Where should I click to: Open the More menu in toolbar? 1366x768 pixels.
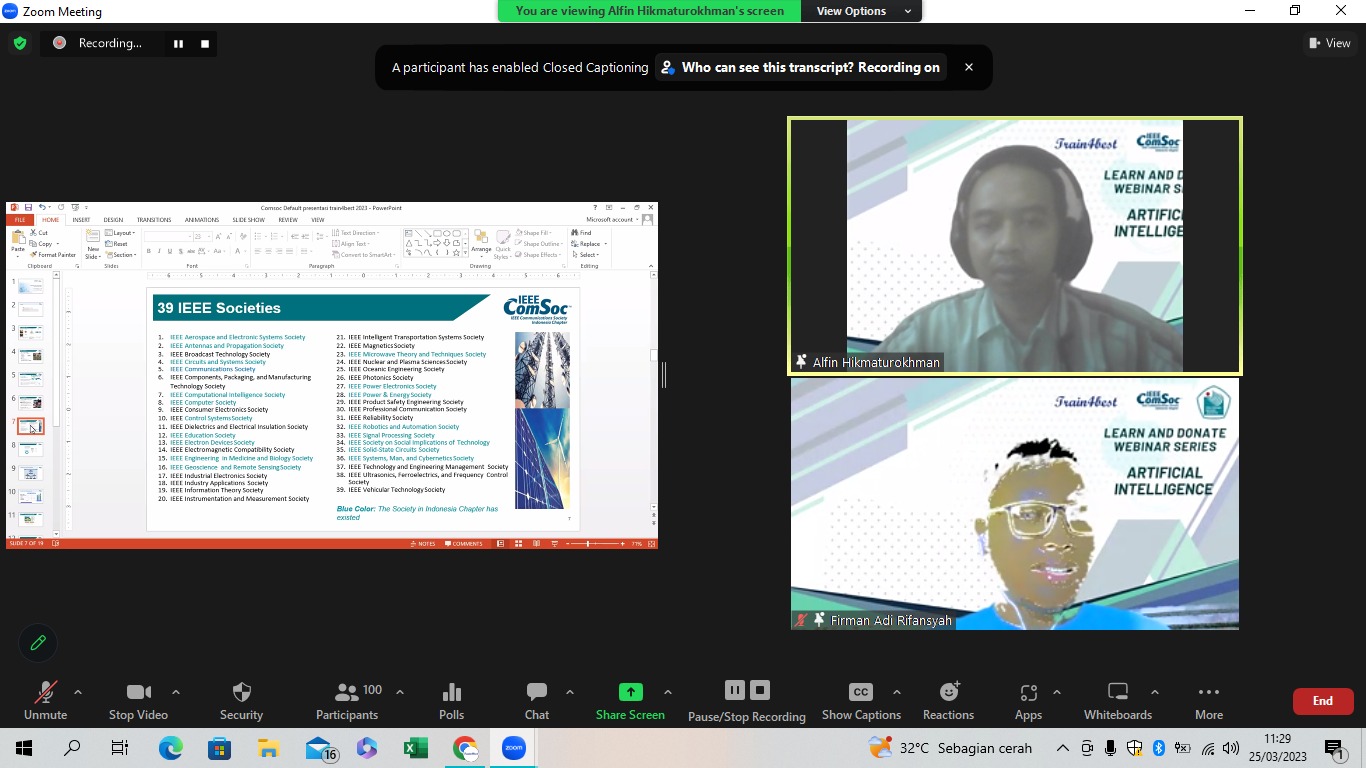[1208, 701]
